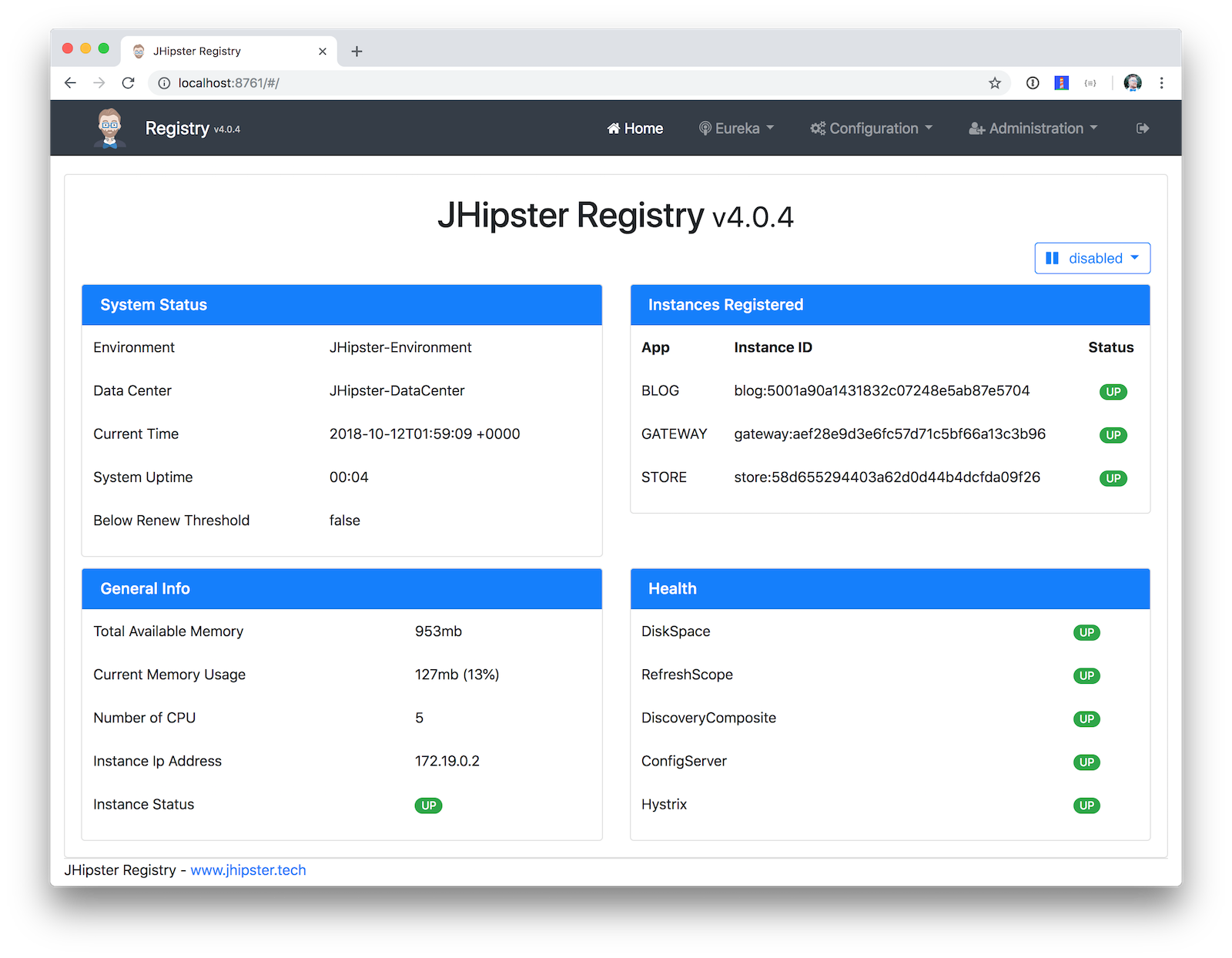
Task: Click the JHipster mascot logo
Action: tap(110, 128)
